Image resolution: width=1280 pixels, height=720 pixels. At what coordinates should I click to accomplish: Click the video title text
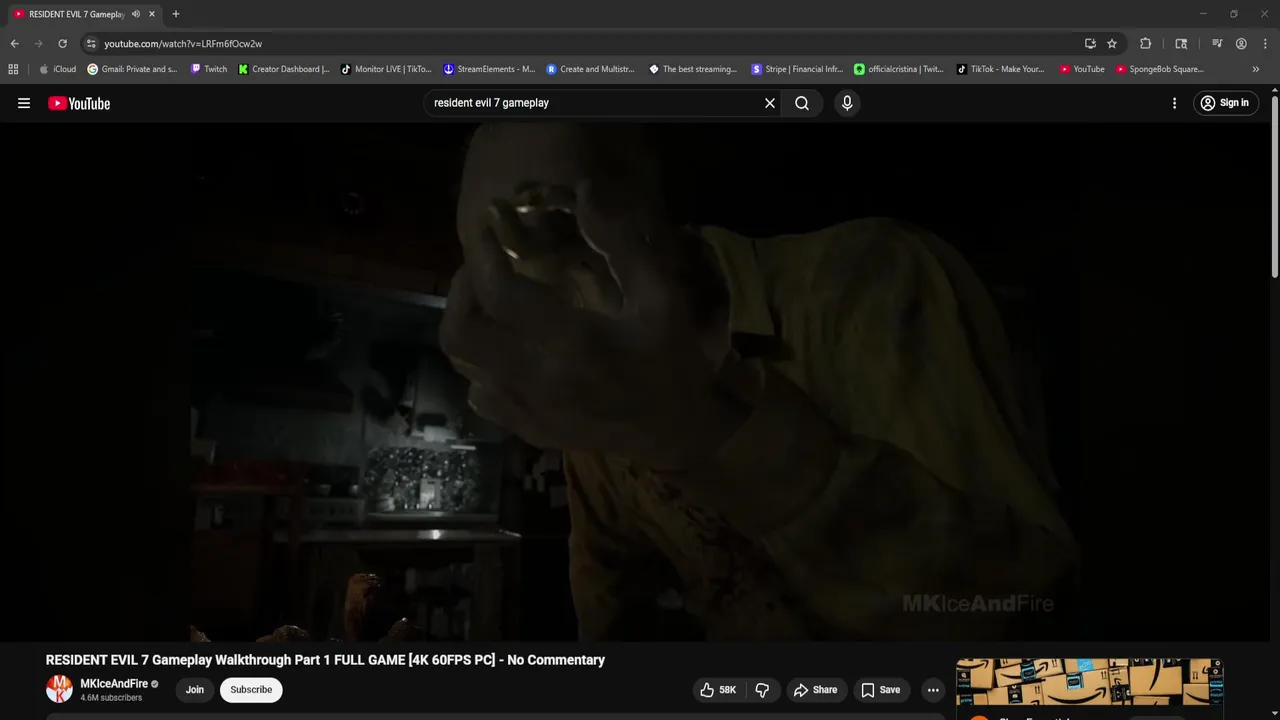pos(325,660)
